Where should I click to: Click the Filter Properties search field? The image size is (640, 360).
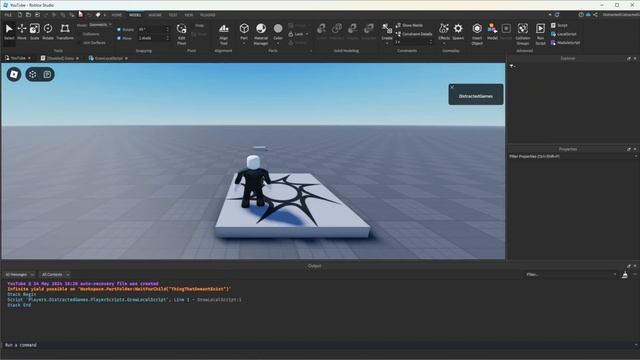(573, 156)
